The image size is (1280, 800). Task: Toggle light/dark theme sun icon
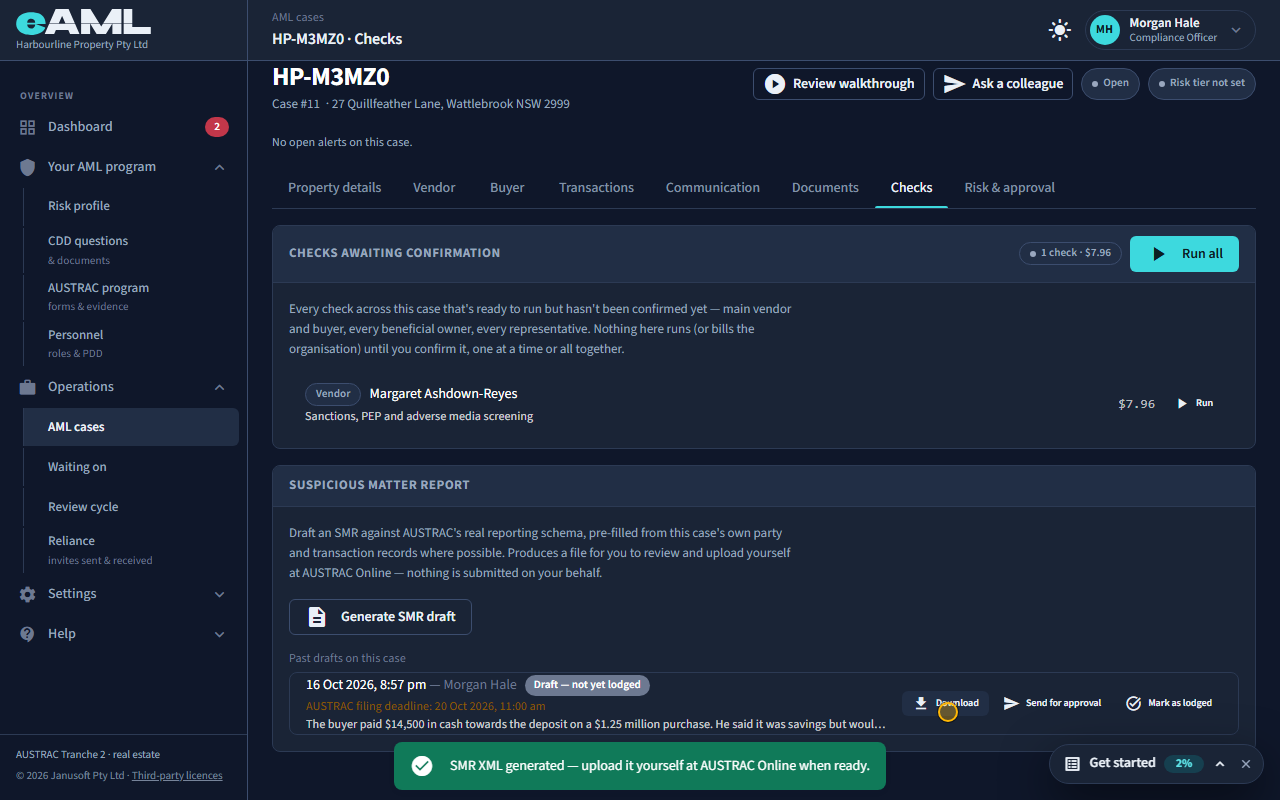(1060, 30)
